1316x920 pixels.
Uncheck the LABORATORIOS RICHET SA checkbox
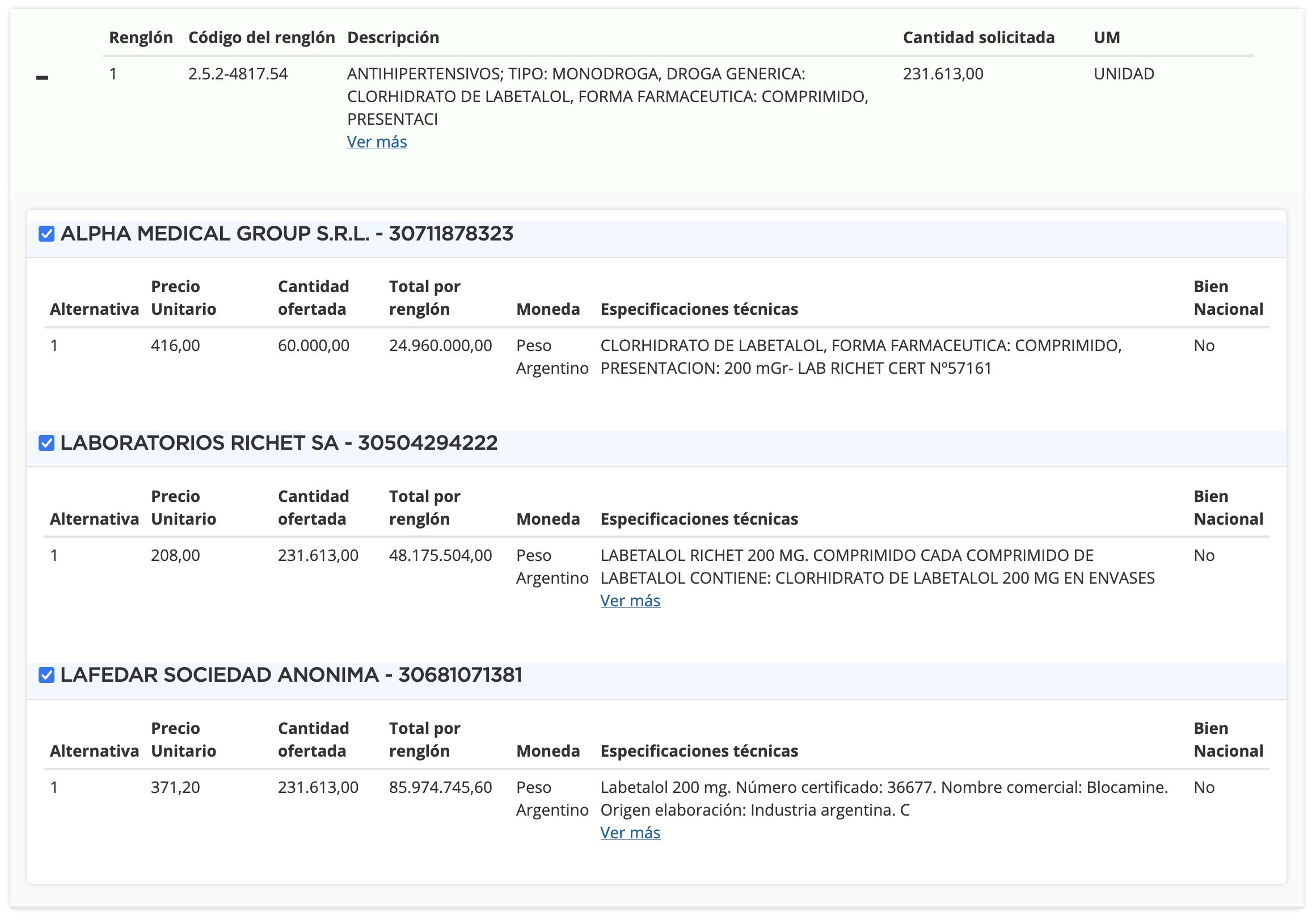[47, 443]
